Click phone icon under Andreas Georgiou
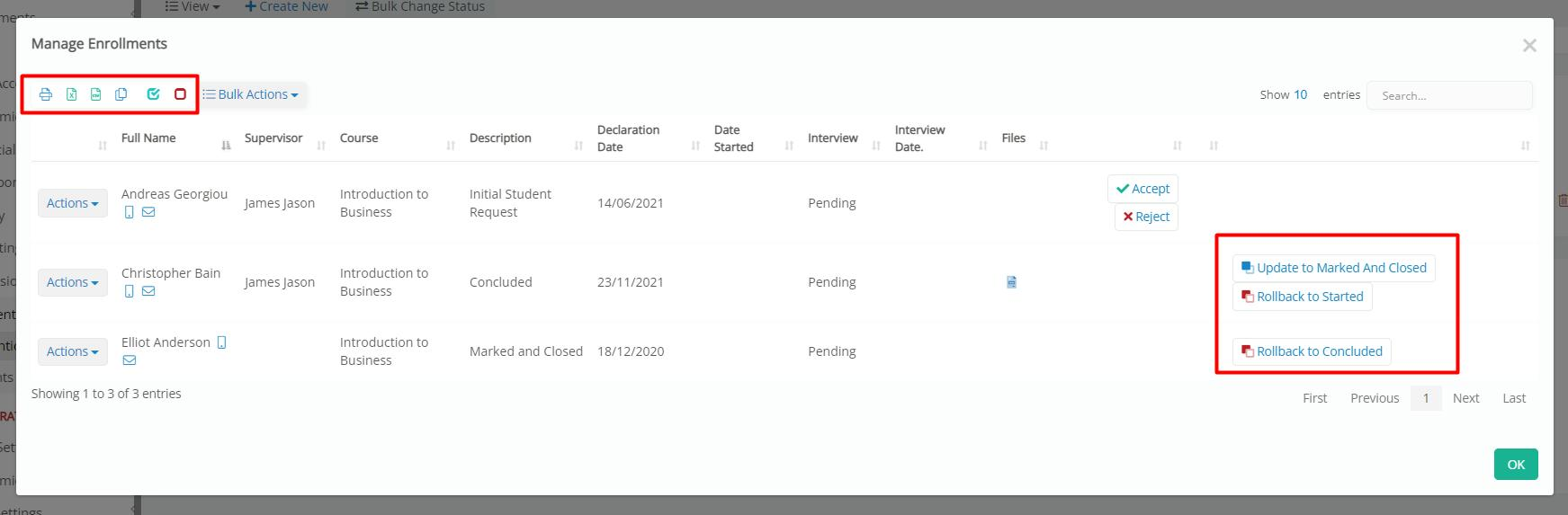1568x515 pixels. pos(130,213)
